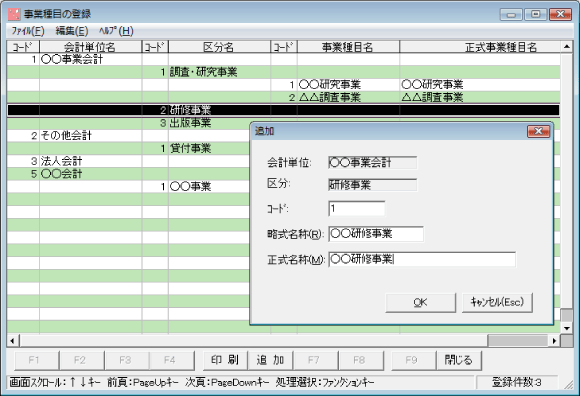Open the ヘルプ(H) menu

click(116, 31)
